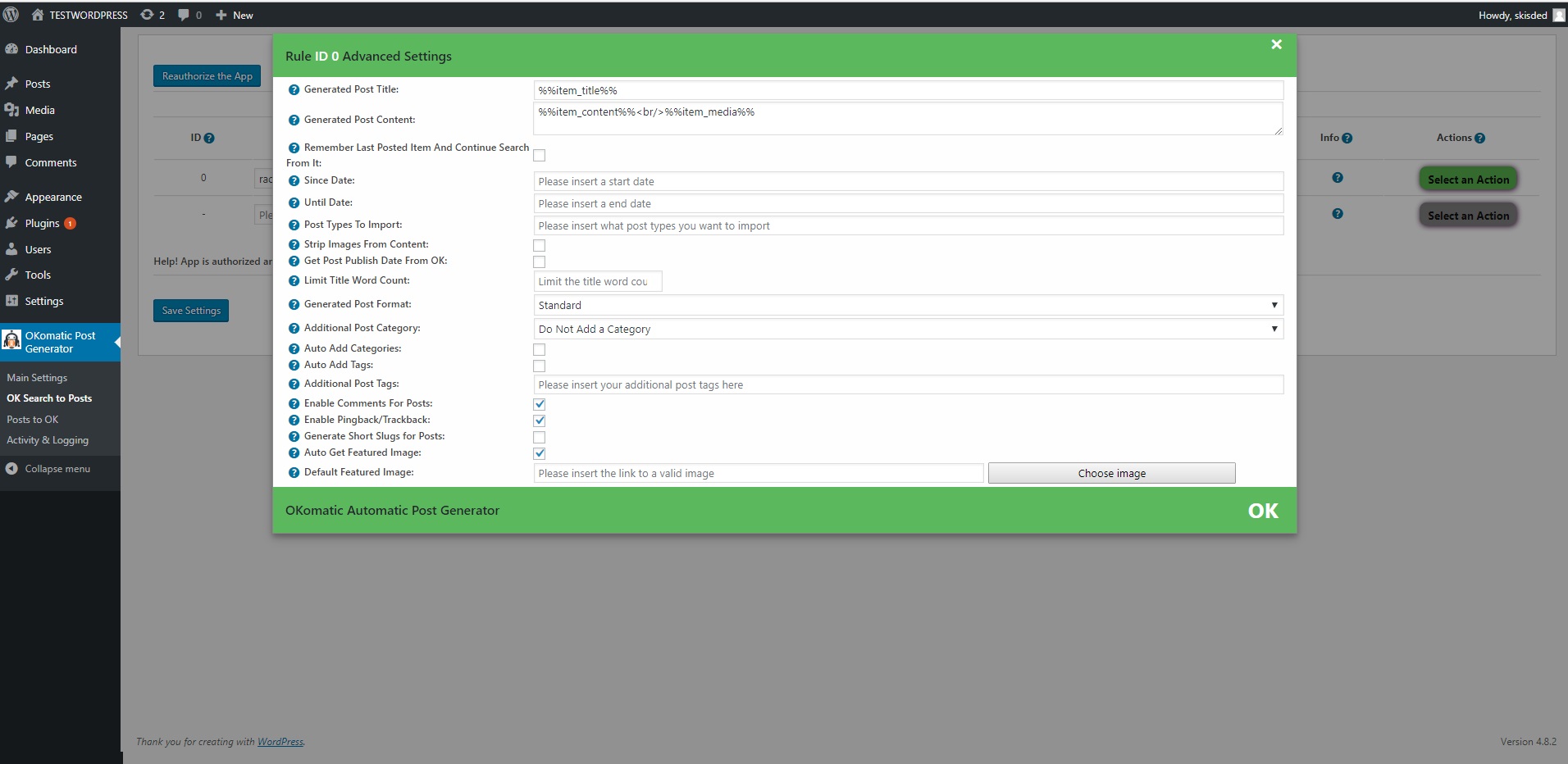This screenshot has height=764, width=1568.
Task: Click the Choose image button
Action: click(x=1111, y=473)
